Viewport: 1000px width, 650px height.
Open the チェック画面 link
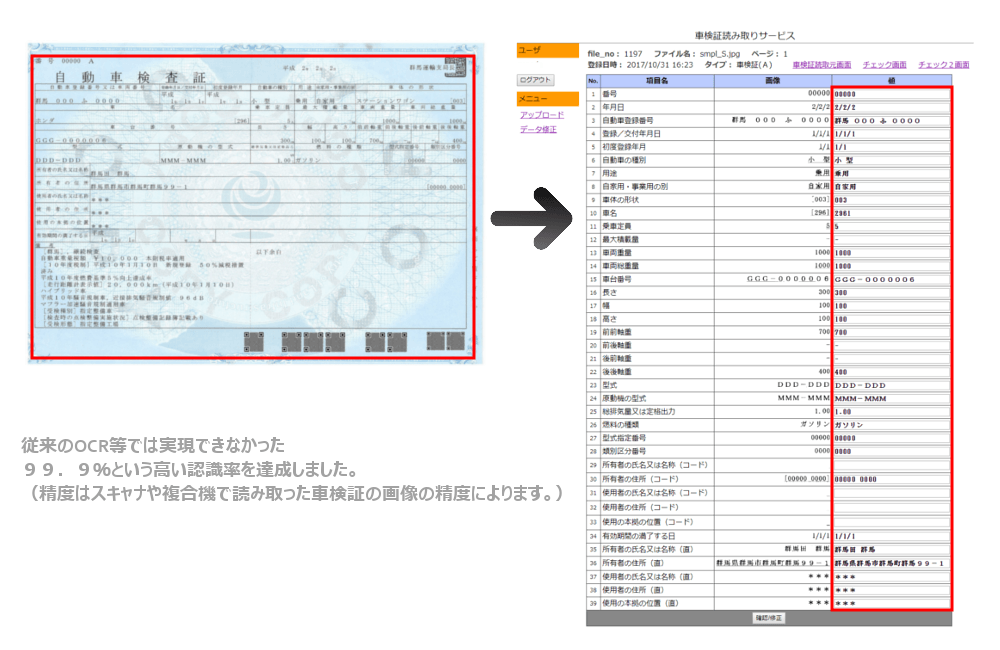(x=884, y=64)
